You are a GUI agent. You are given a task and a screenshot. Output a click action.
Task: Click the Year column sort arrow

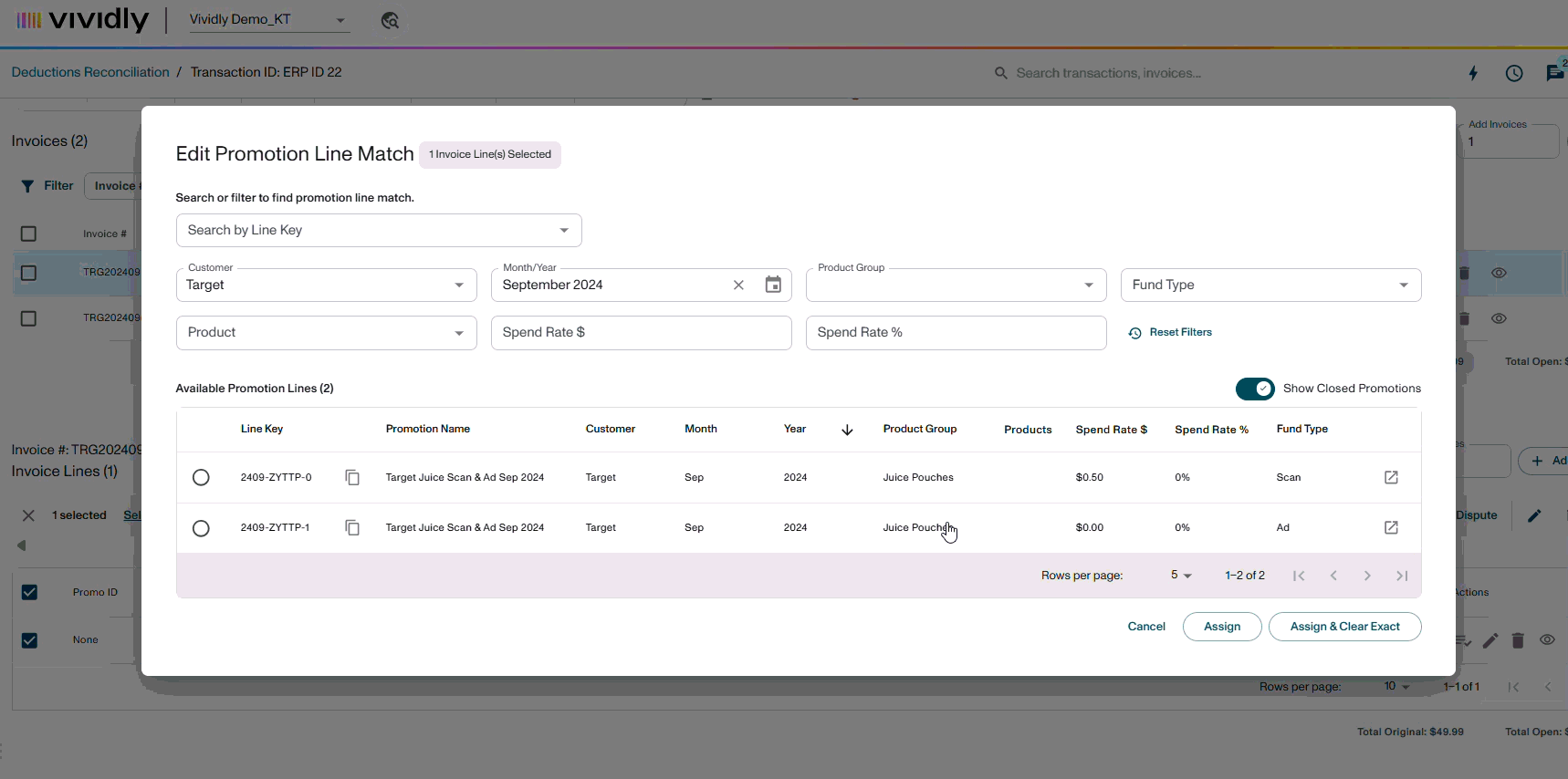coord(847,430)
